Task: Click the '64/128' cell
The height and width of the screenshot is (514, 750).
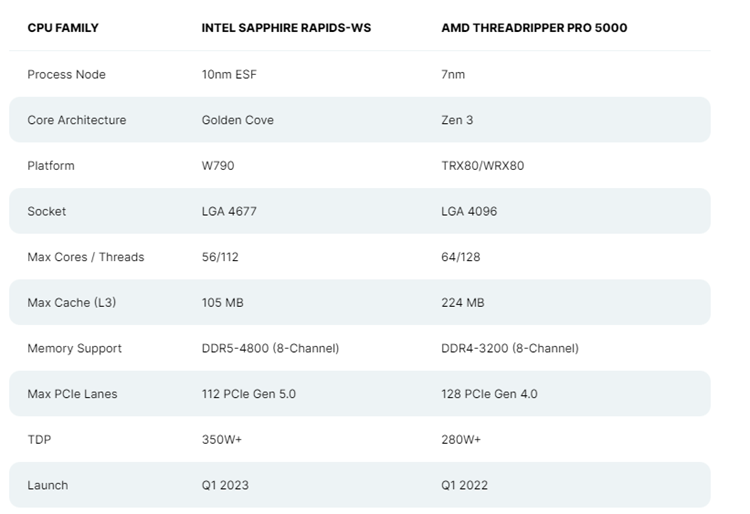Action: (x=461, y=257)
